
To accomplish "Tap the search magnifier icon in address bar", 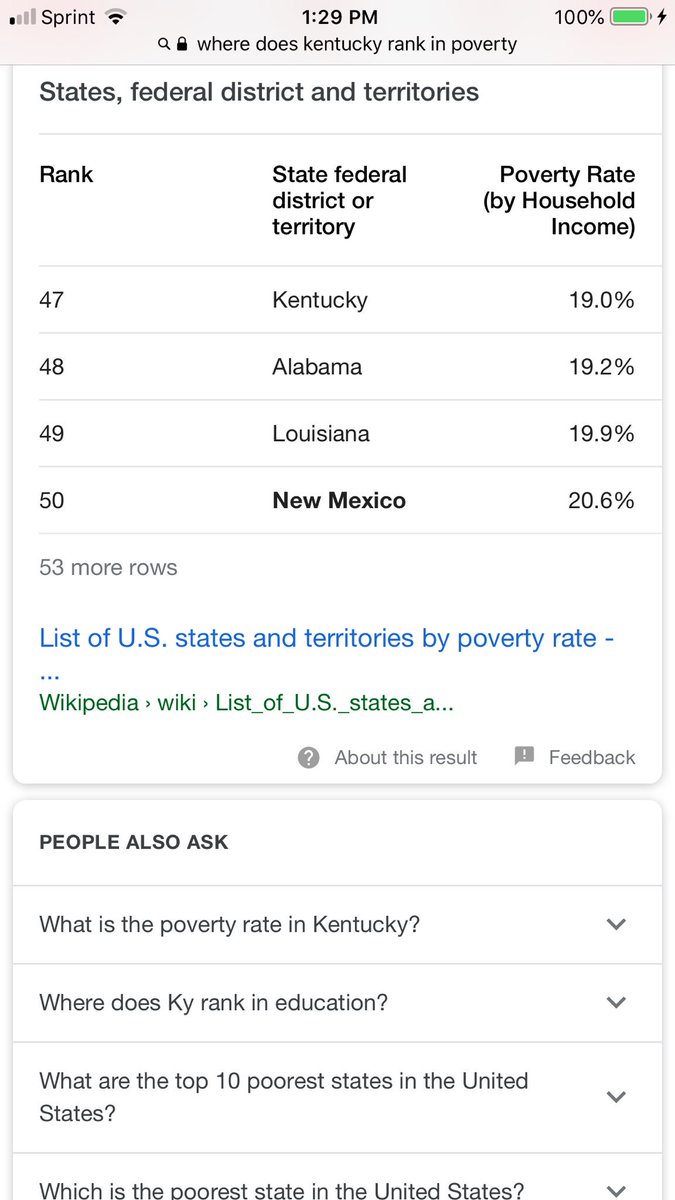I will click(x=164, y=44).
